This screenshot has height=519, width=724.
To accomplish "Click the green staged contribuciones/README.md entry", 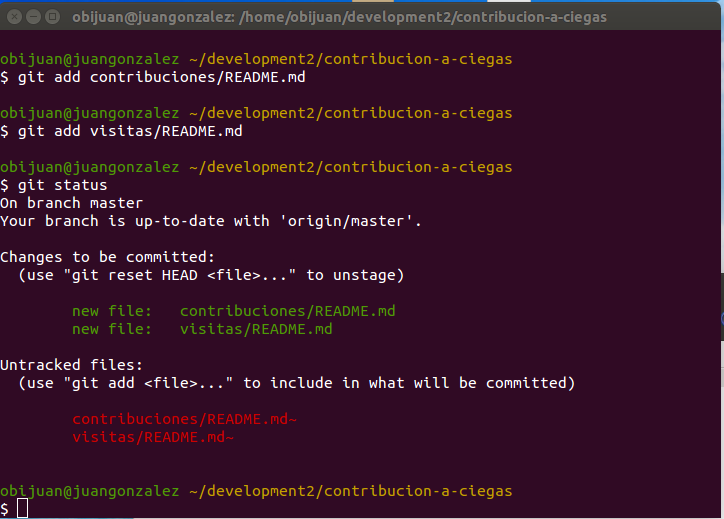I will (287, 311).
